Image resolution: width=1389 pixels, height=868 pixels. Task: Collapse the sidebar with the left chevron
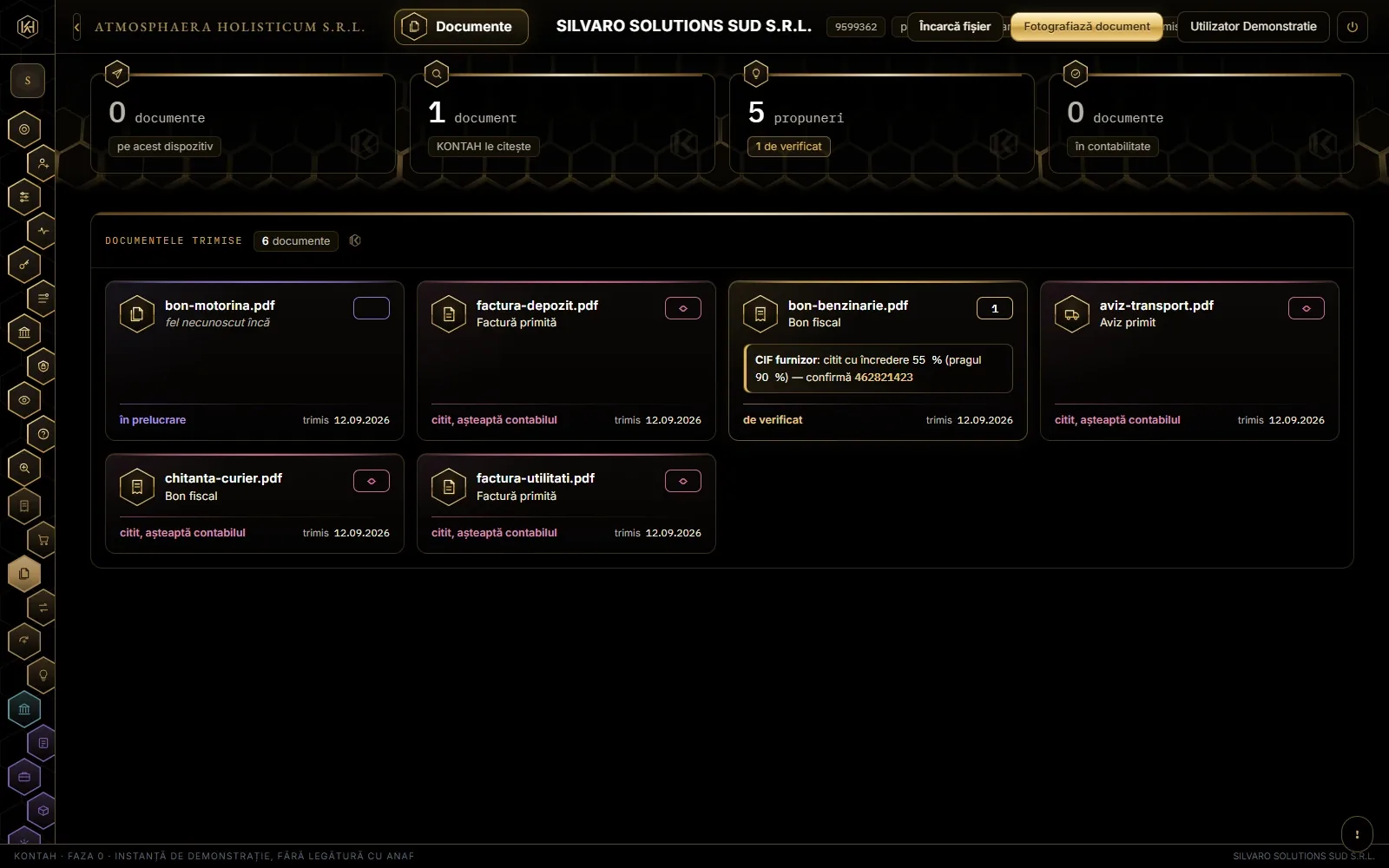pyautogui.click(x=76, y=27)
